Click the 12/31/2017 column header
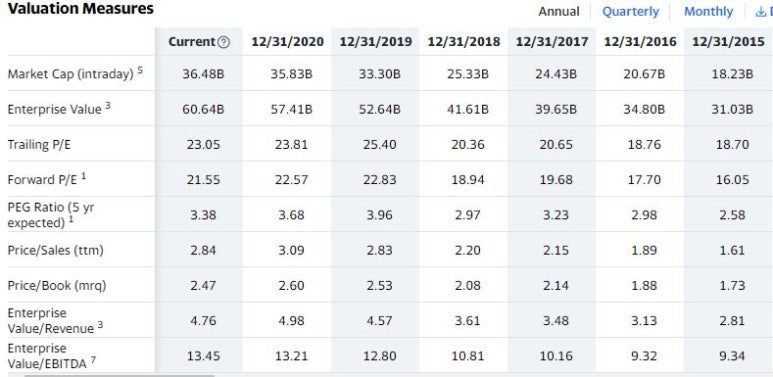773x377 pixels. (x=552, y=42)
